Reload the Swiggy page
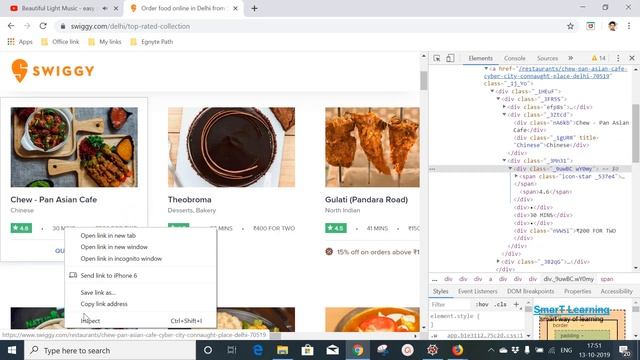640x360 pixels. tap(43, 26)
